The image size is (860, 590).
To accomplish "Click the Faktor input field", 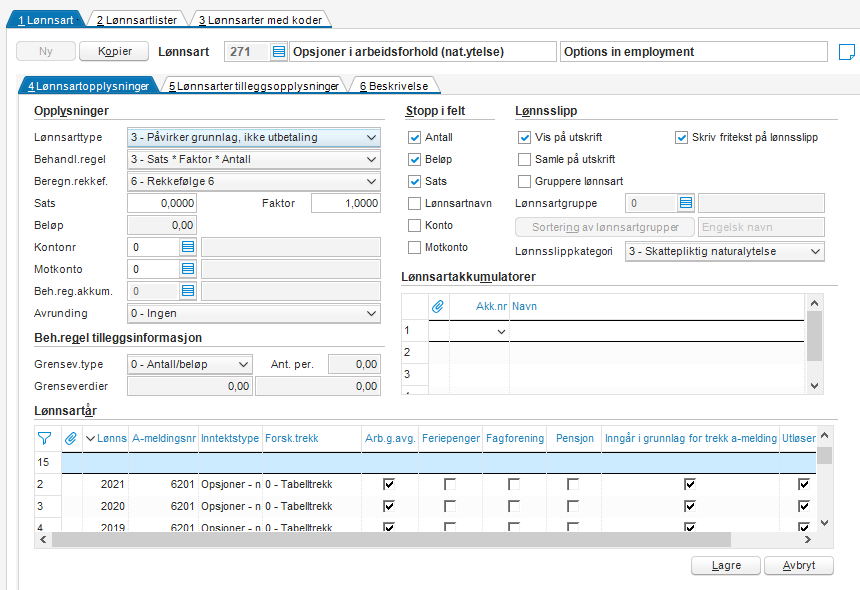I will tap(346, 203).
